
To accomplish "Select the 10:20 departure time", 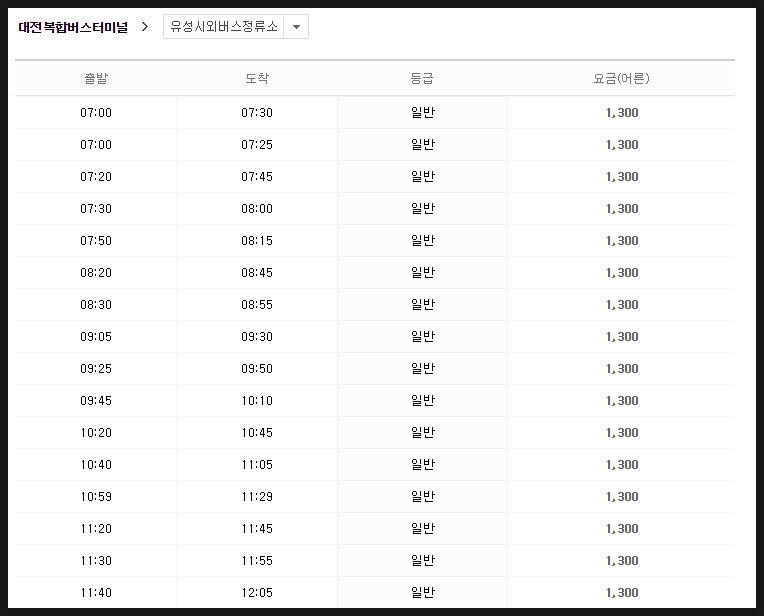I will click(x=96, y=433).
